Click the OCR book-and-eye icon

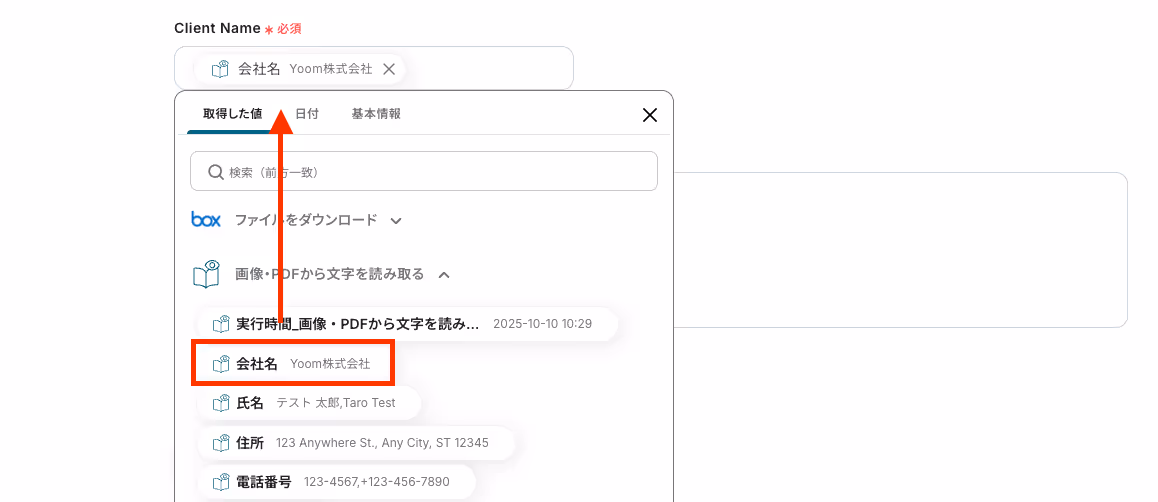[206, 274]
